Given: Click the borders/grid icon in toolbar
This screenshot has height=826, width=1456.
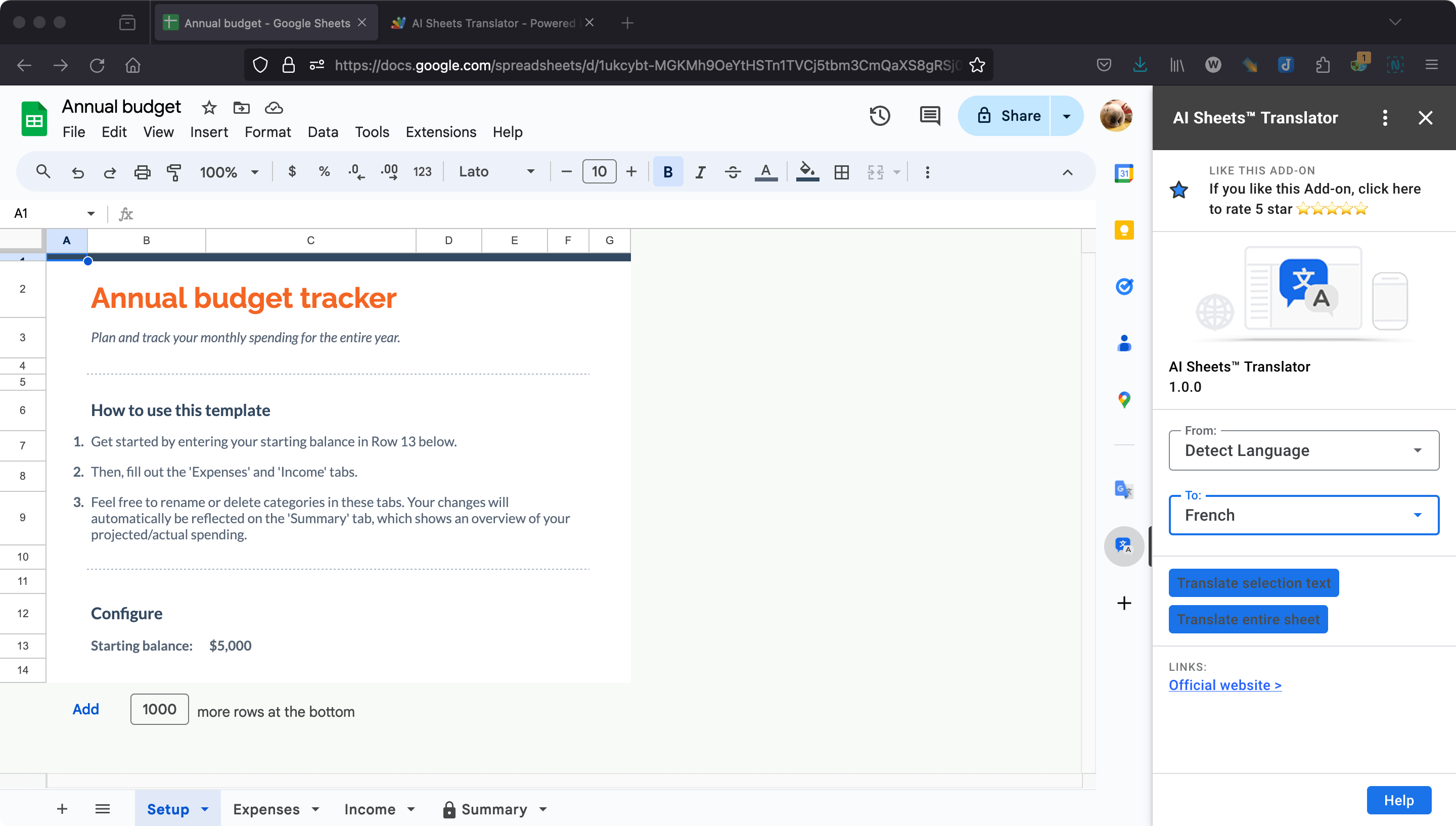Looking at the screenshot, I should (x=841, y=172).
